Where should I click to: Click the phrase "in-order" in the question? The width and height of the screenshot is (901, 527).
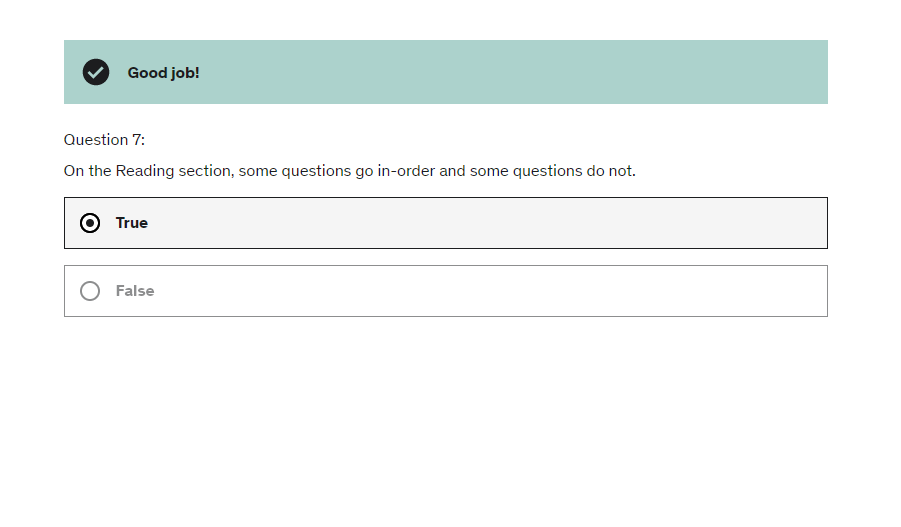(406, 171)
